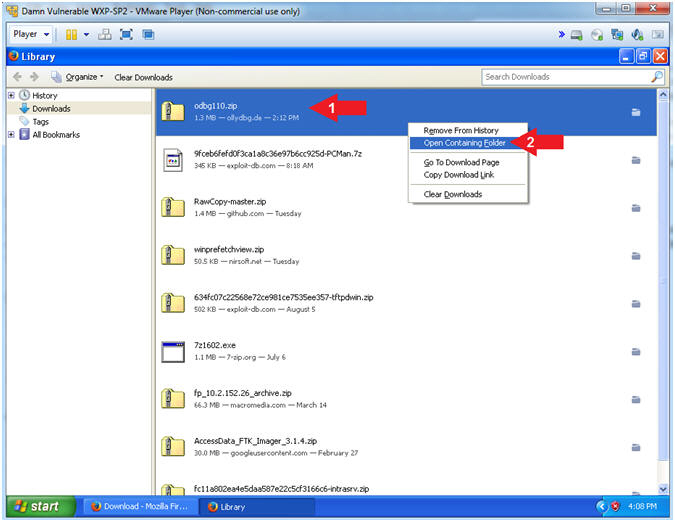
Task: Click the network adapter device icon
Action: 617,35
